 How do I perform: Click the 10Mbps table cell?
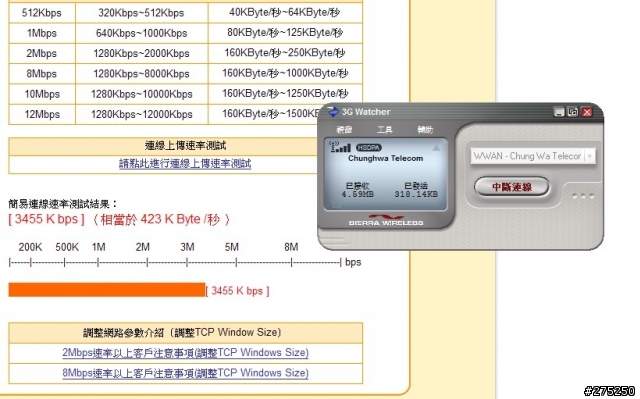coord(42,94)
